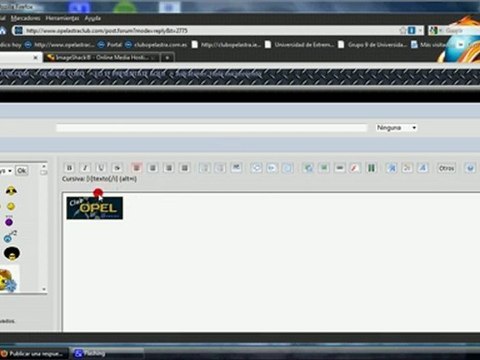Screen dimensions: 480x360
Task: Open the Otros toolbar menu
Action: click(x=447, y=168)
